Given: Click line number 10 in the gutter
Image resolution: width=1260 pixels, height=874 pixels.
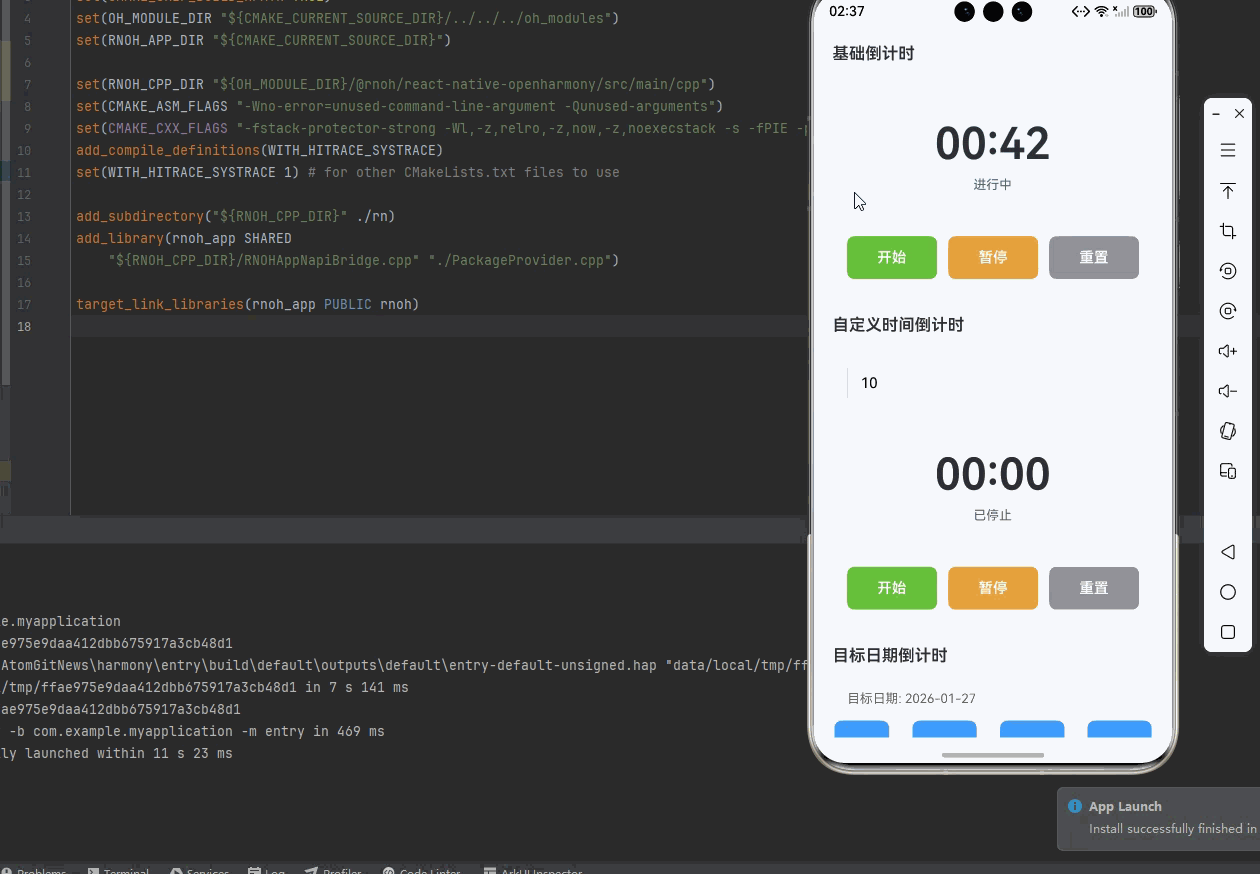Looking at the screenshot, I should pyautogui.click(x=24, y=150).
